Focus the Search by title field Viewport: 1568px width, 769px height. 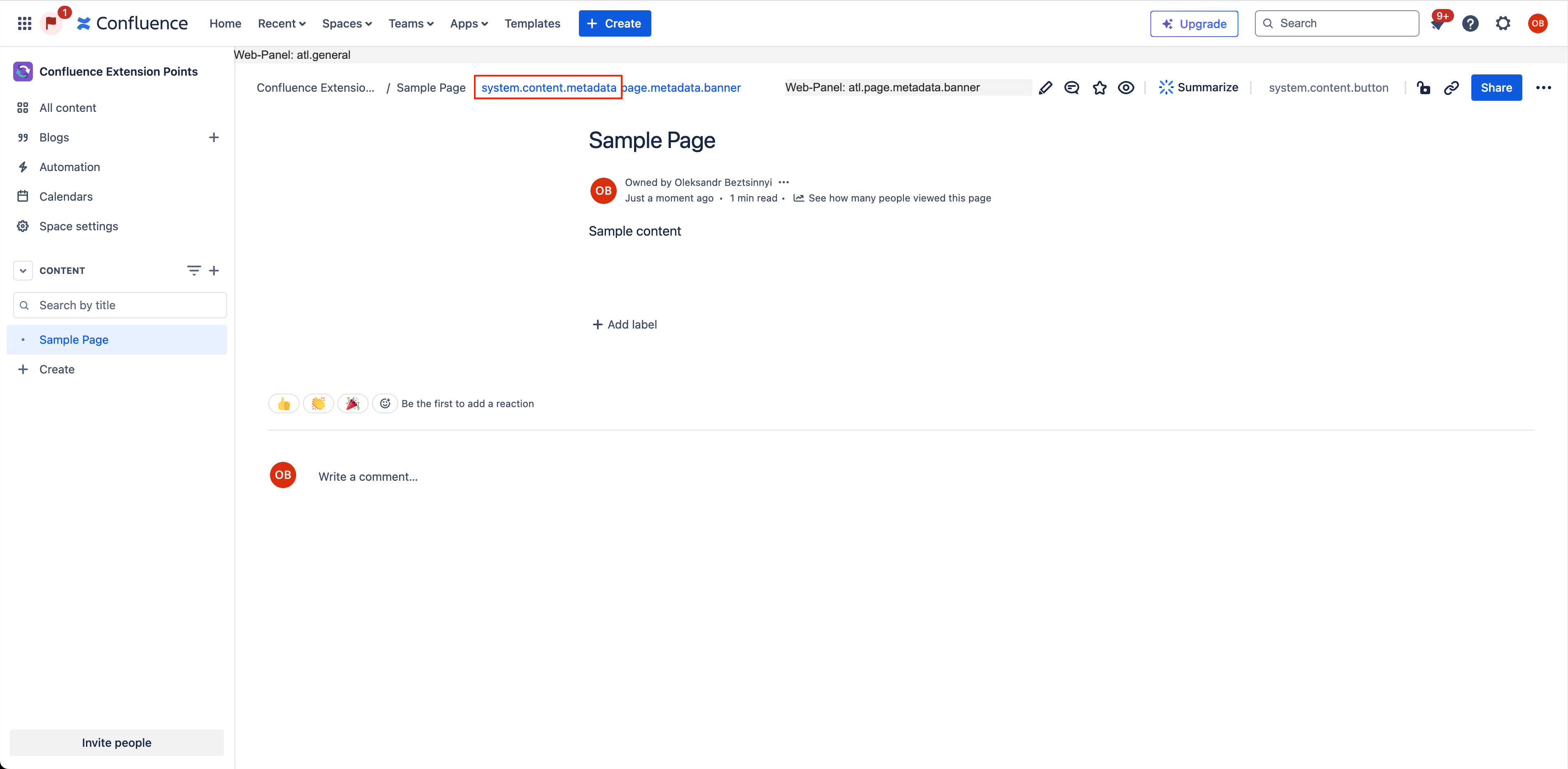tap(120, 306)
